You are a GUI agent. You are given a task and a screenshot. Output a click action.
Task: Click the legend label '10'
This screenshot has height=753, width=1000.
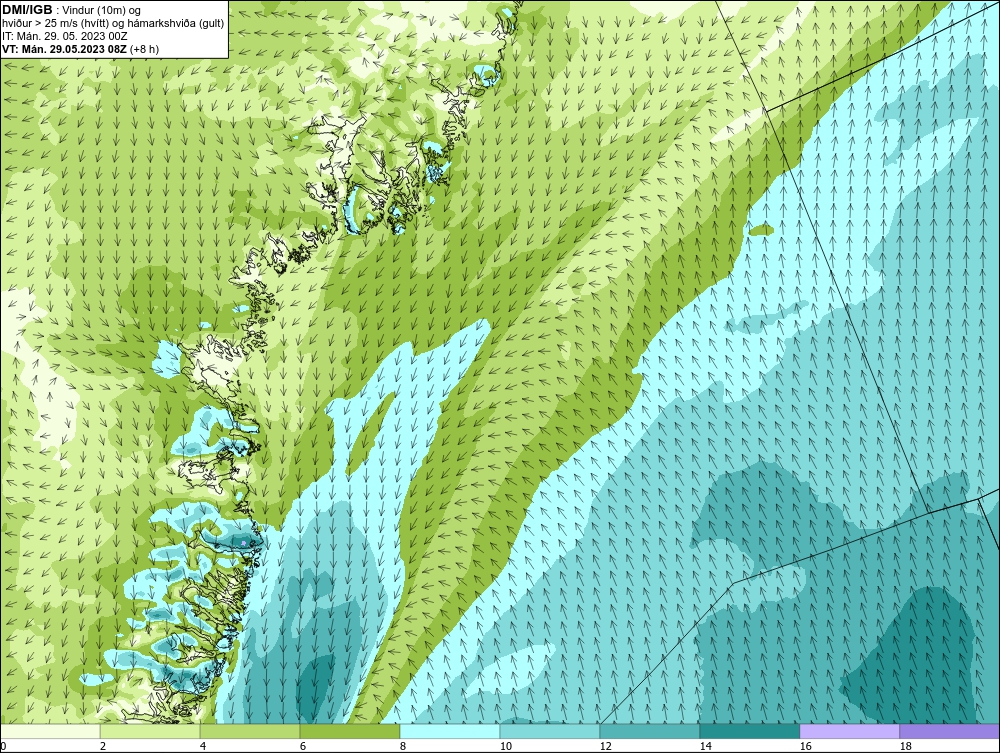click(506, 746)
